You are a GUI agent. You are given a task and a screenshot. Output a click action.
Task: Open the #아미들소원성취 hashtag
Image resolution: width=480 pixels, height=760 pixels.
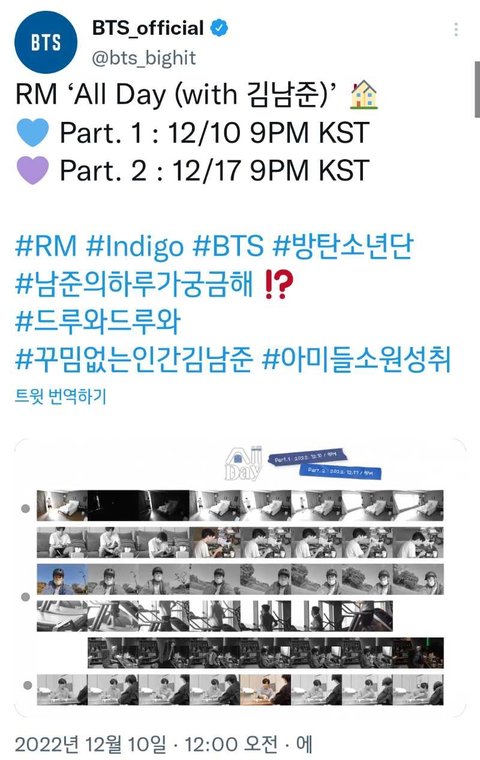pyautogui.click(x=356, y=359)
